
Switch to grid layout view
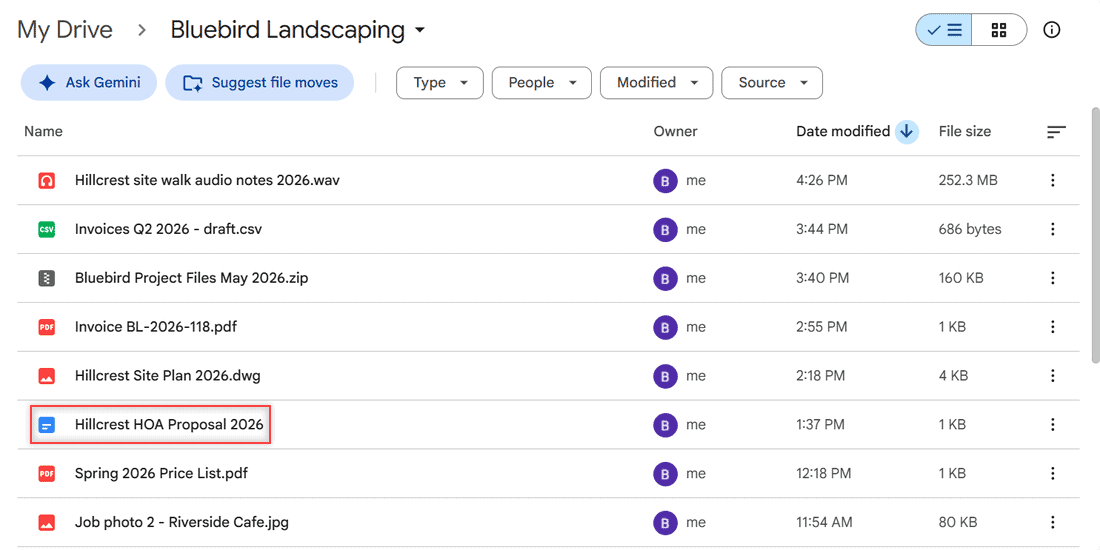pyautogui.click(x=999, y=30)
